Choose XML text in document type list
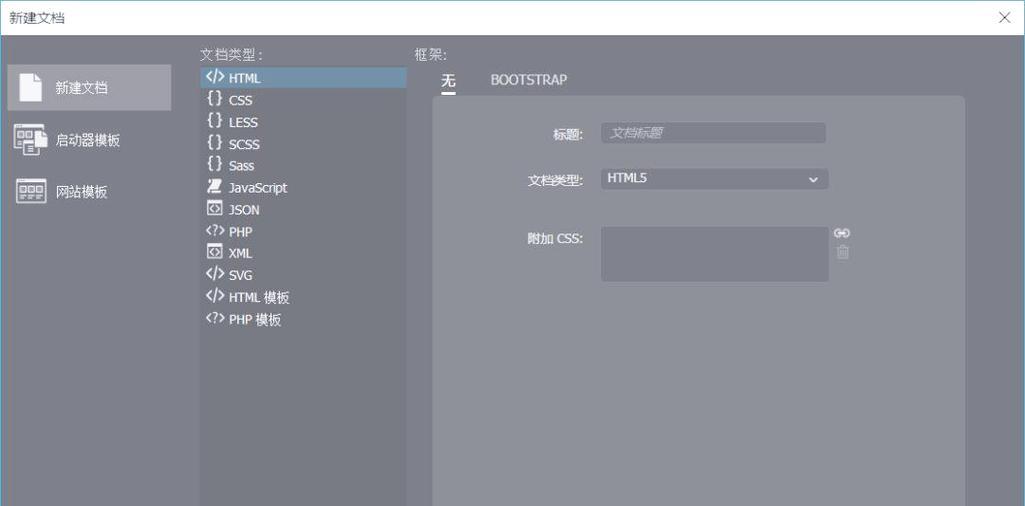The width and height of the screenshot is (1025, 506). tap(241, 254)
